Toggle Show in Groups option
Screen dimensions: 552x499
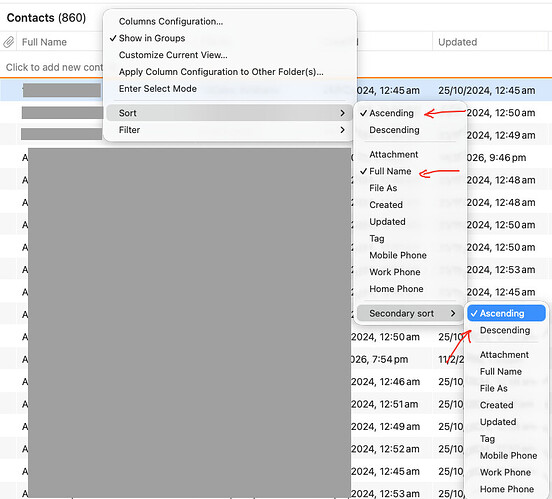(152, 38)
